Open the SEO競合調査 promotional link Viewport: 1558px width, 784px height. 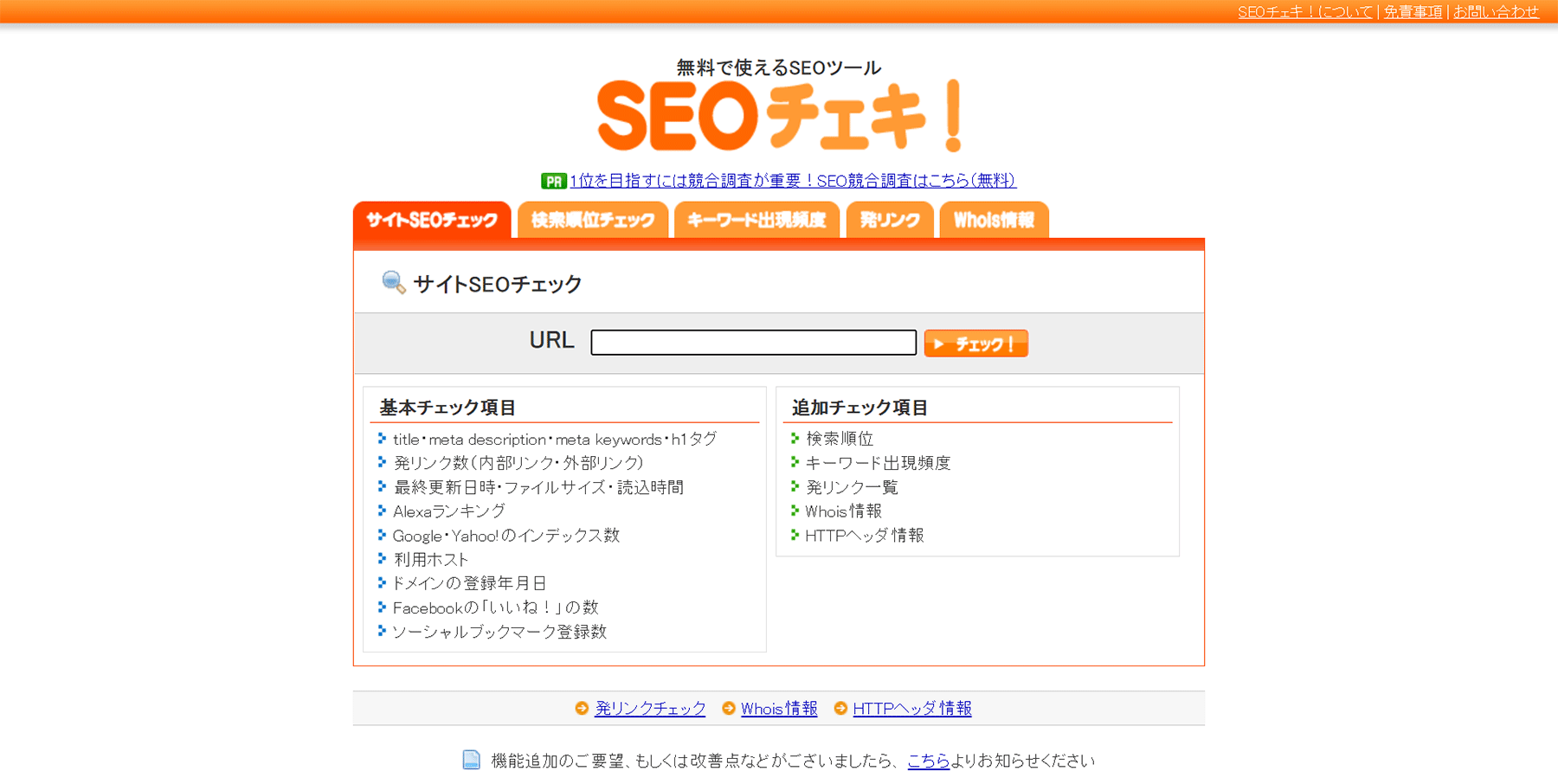(792, 181)
